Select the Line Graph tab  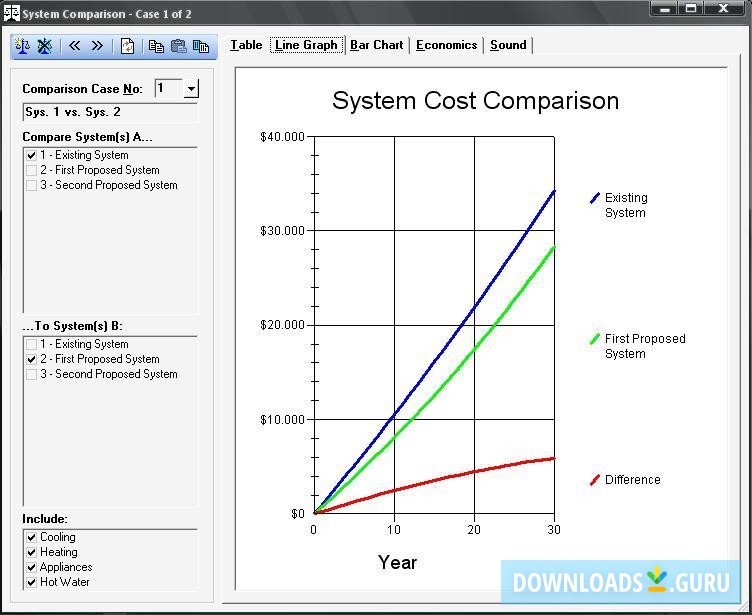coord(306,45)
